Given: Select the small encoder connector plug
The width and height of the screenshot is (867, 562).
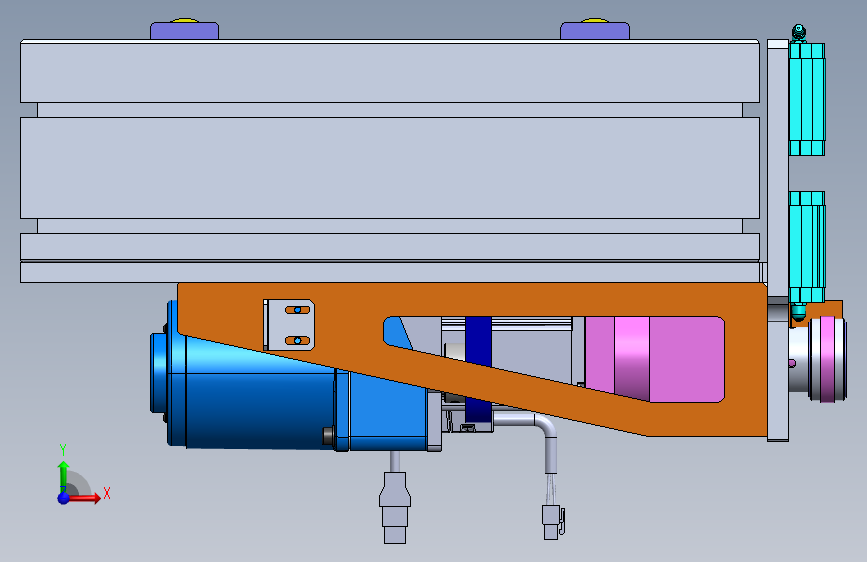Looking at the screenshot, I should click(552, 522).
